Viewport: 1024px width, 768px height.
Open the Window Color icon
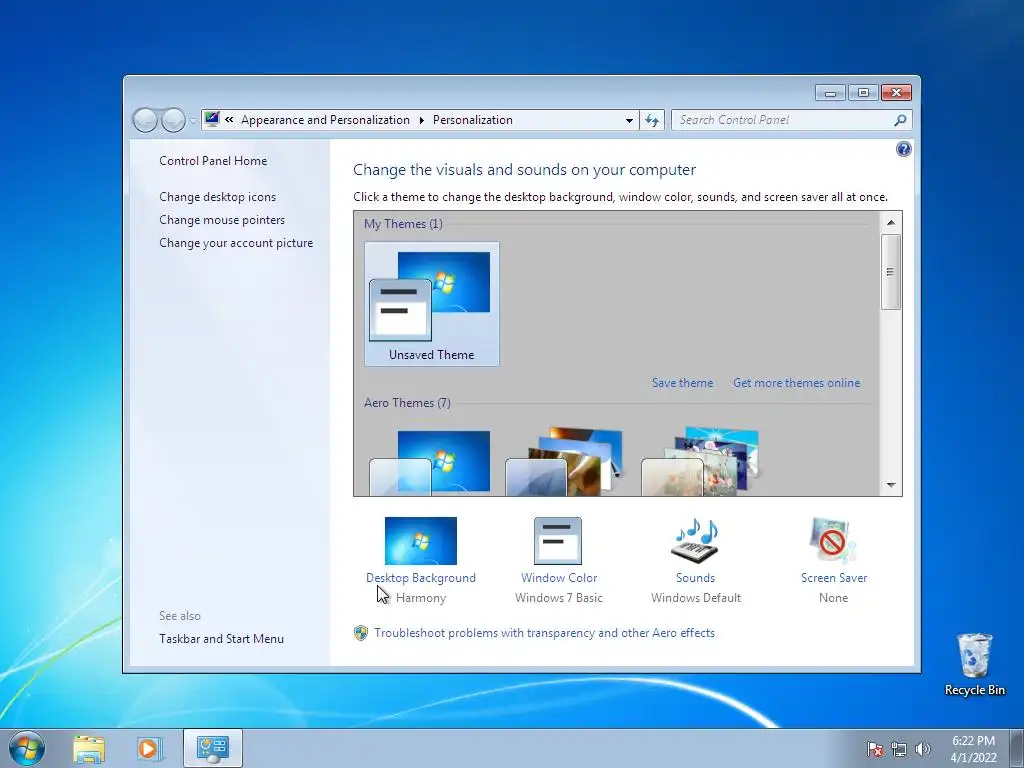coord(558,541)
